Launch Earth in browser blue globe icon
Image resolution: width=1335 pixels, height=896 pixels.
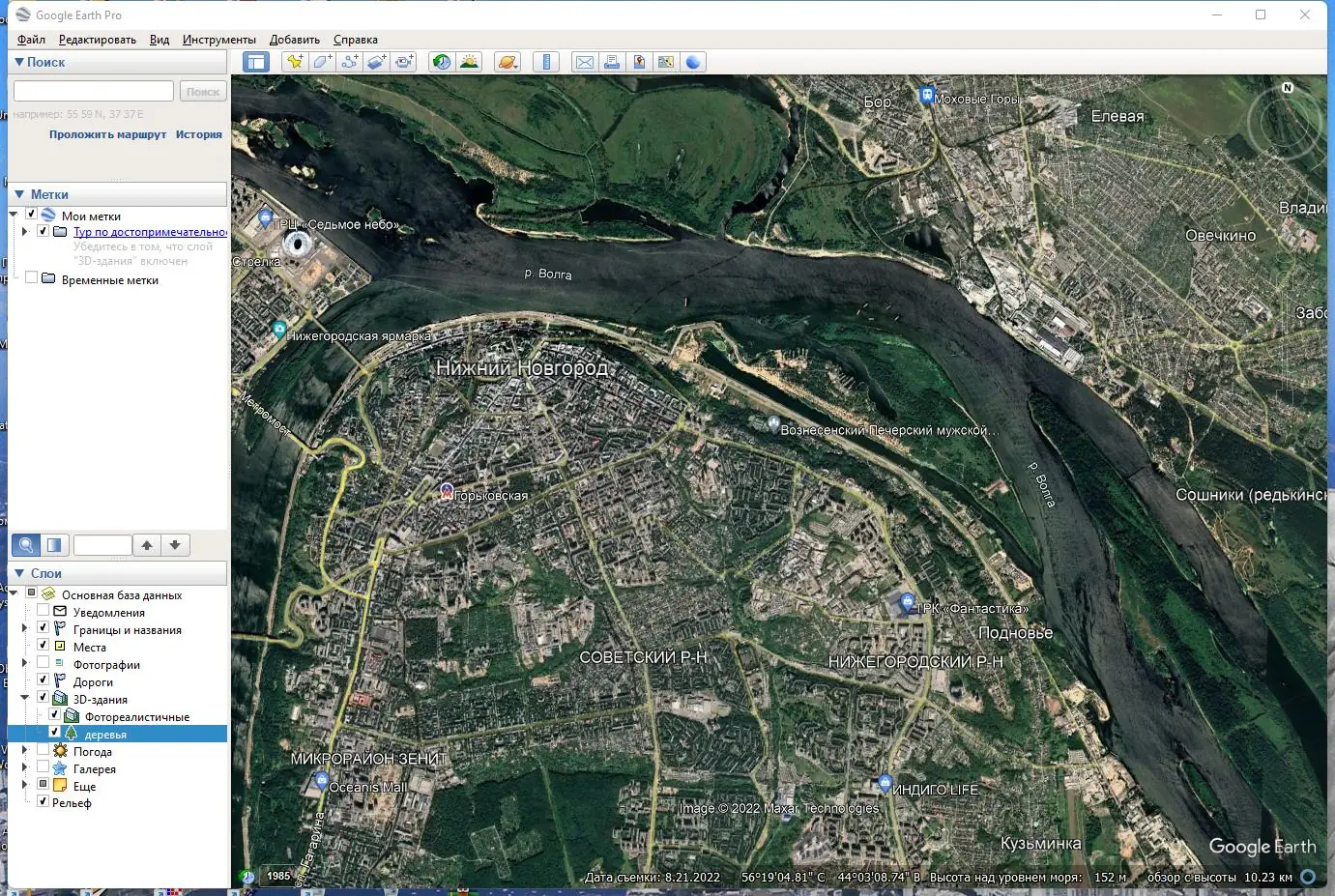coord(693,62)
